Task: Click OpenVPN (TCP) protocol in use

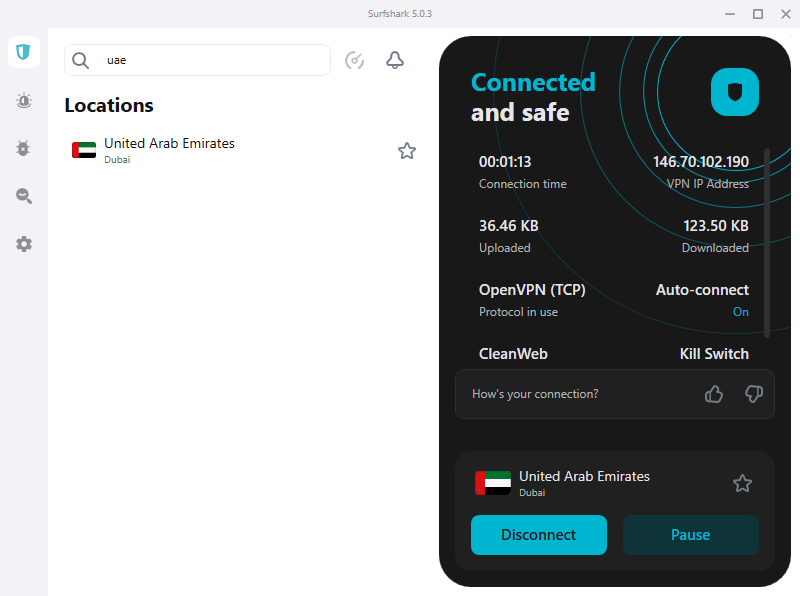Action: (x=532, y=290)
